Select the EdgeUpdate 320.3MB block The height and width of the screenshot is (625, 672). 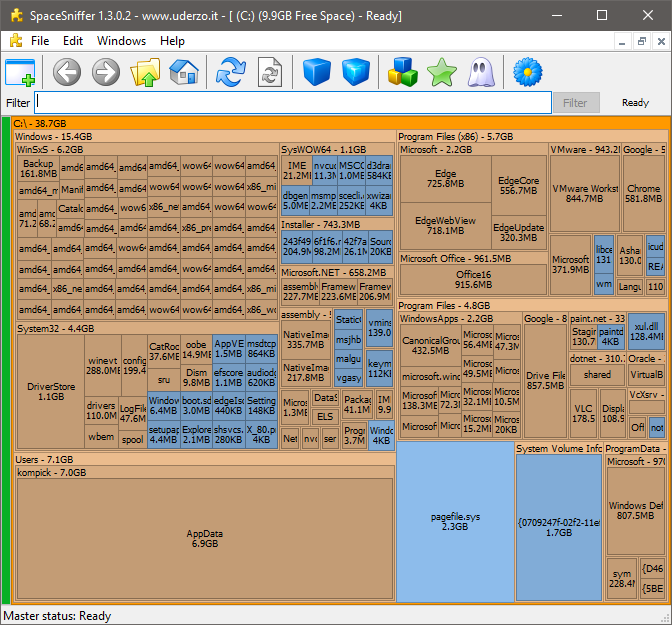click(x=519, y=232)
